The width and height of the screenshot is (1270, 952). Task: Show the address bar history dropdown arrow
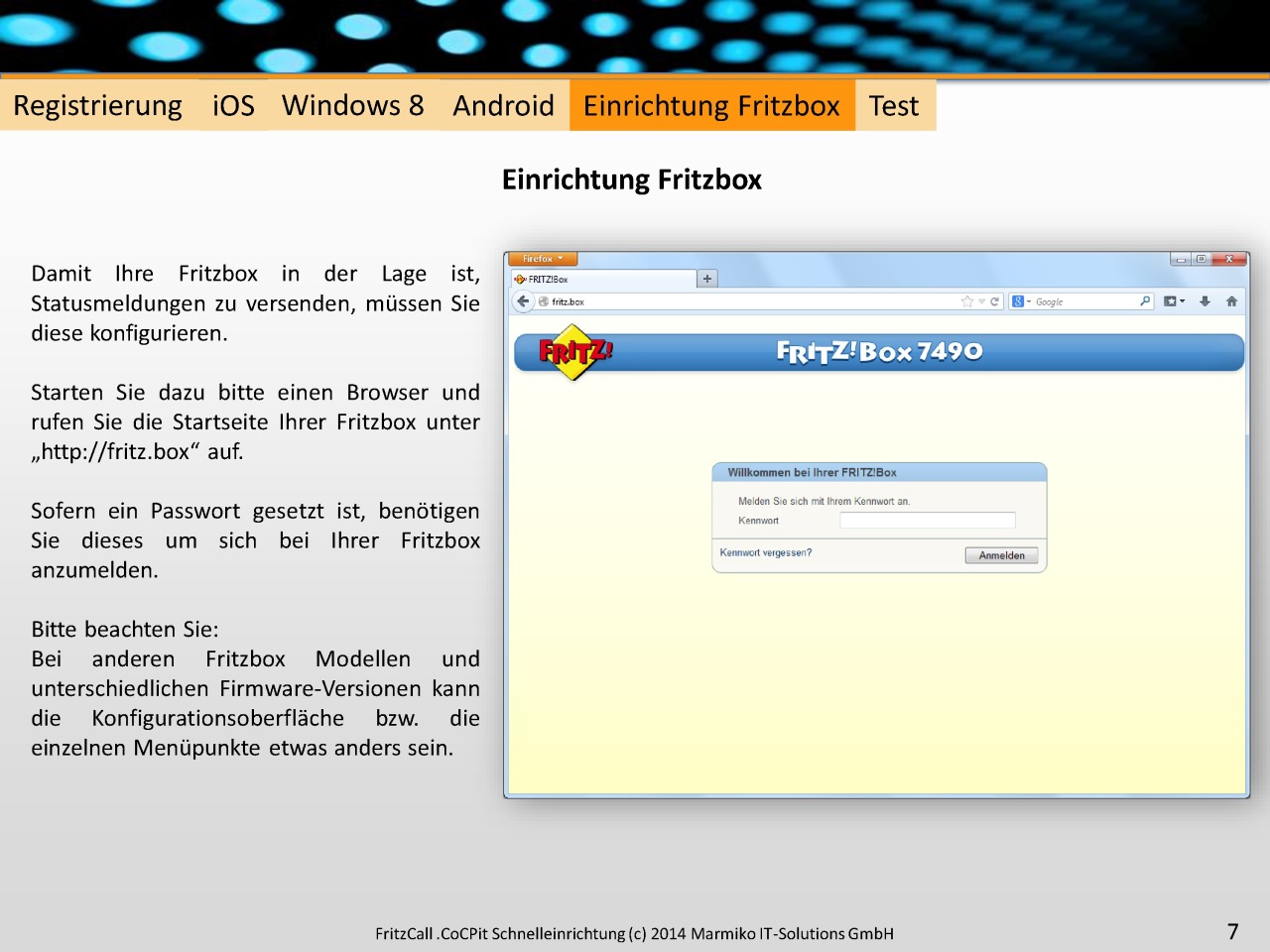click(981, 301)
